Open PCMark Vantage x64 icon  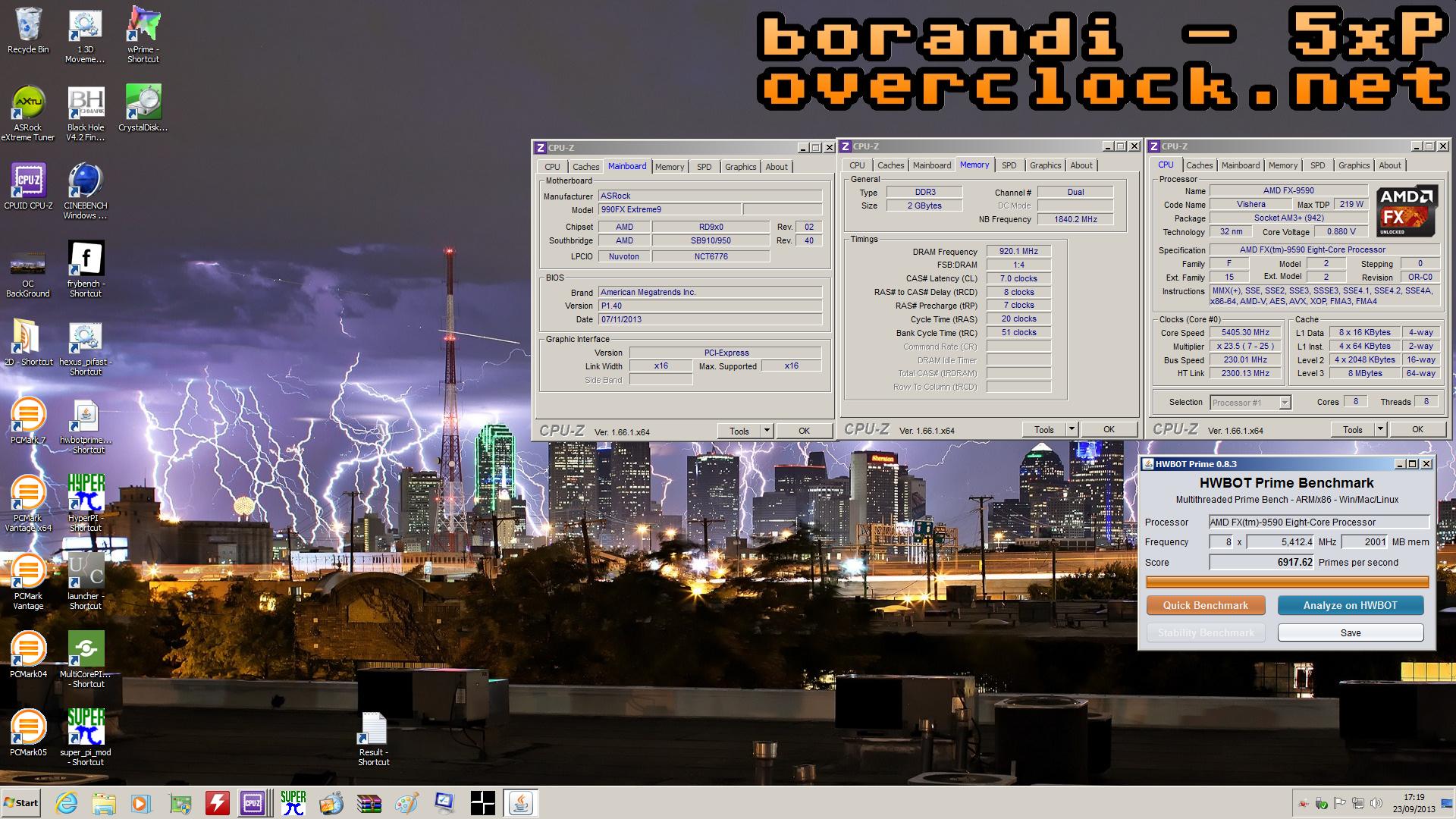pos(28,504)
